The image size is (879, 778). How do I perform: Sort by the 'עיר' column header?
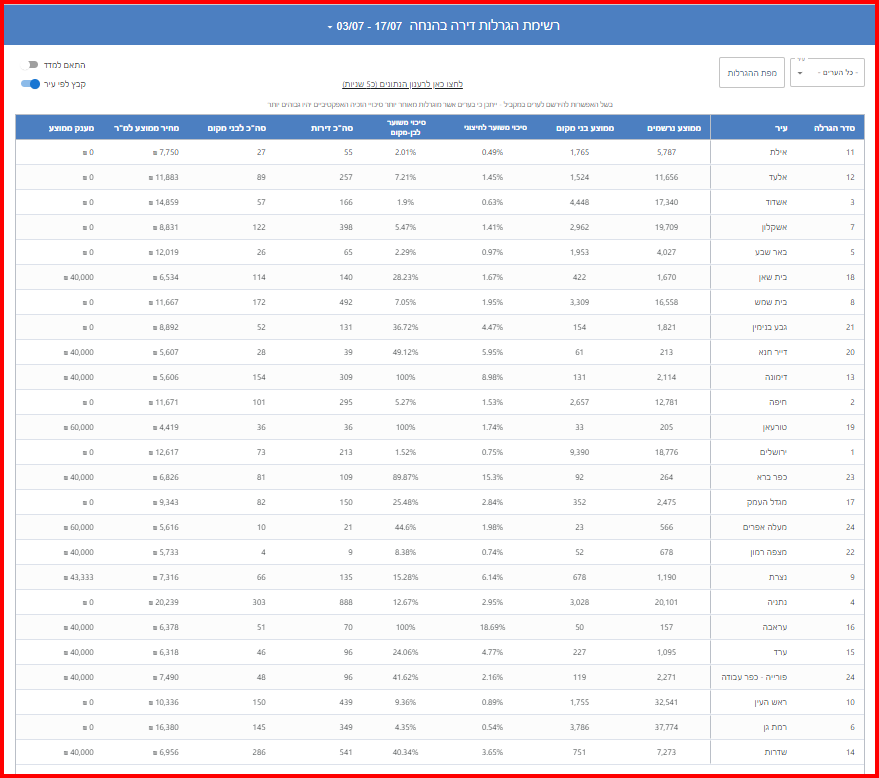click(781, 128)
